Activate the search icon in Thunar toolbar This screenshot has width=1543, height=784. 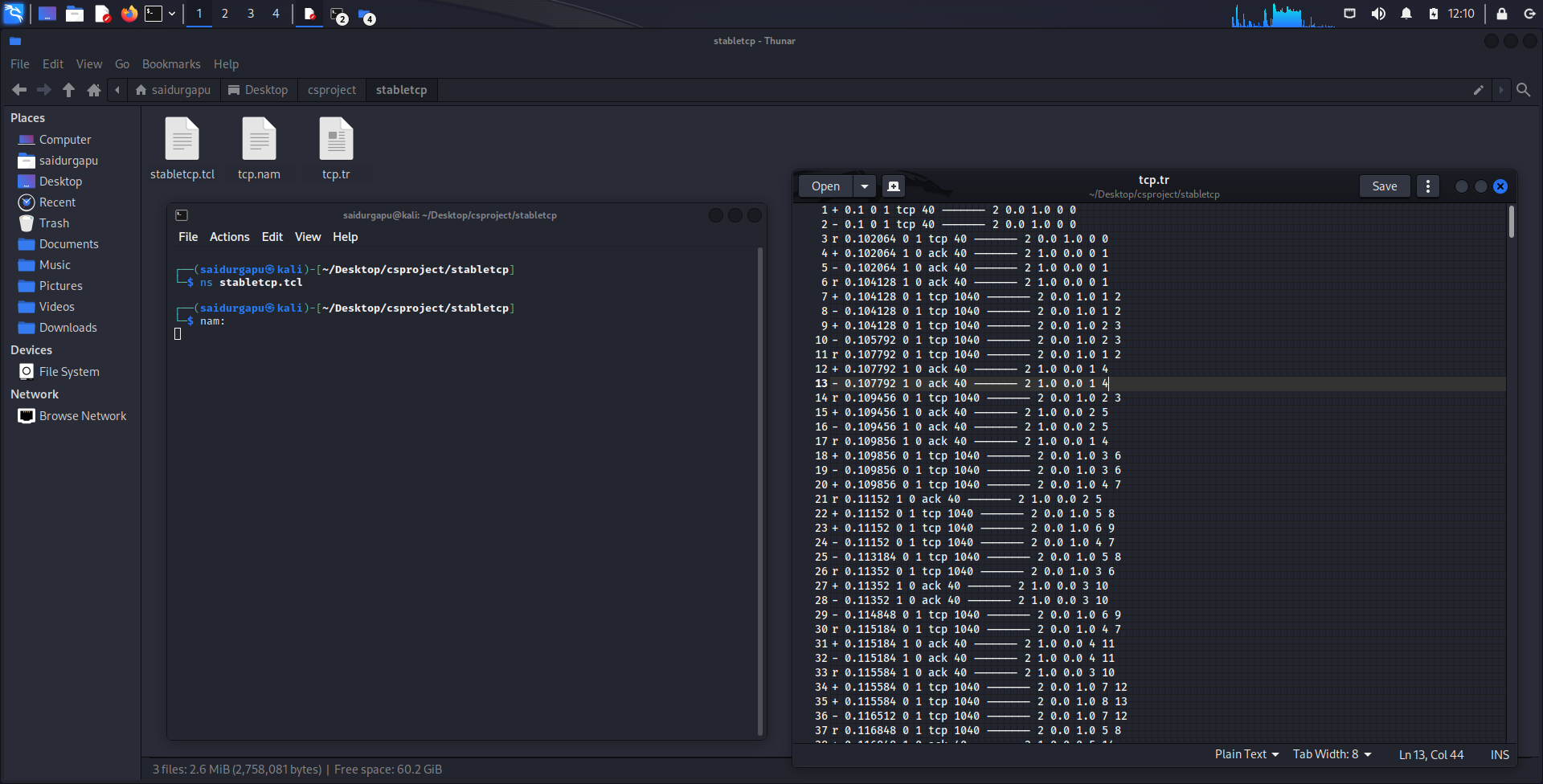coord(1524,90)
